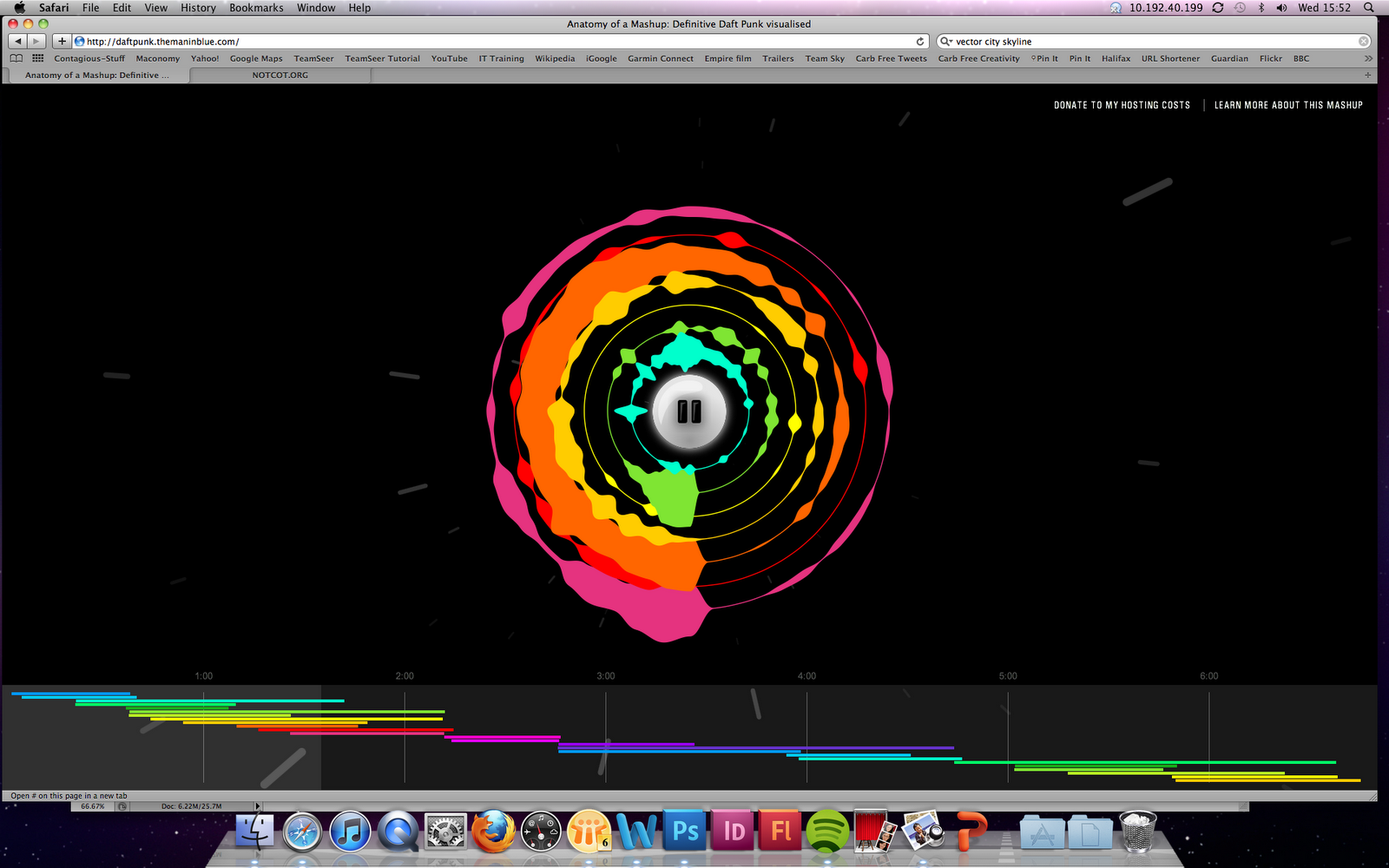Open the Guardian bookmark
The width and height of the screenshot is (1389, 868).
pos(1229,58)
